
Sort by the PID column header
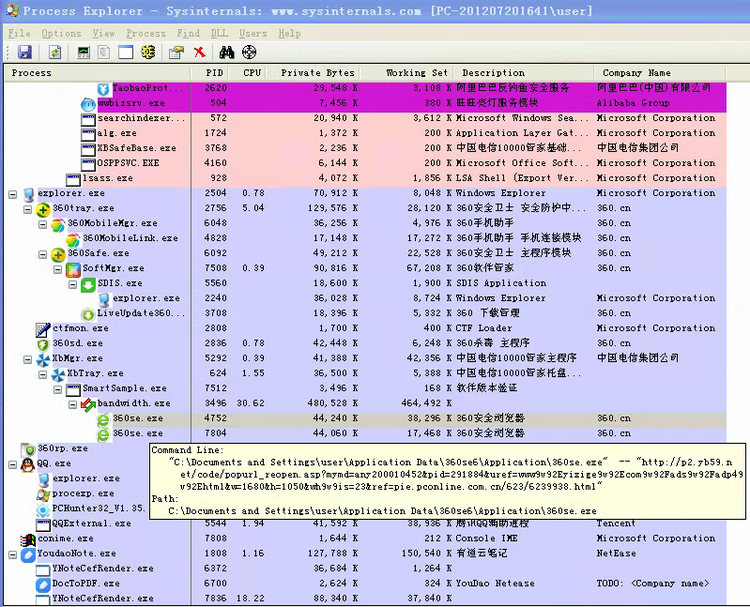210,73
